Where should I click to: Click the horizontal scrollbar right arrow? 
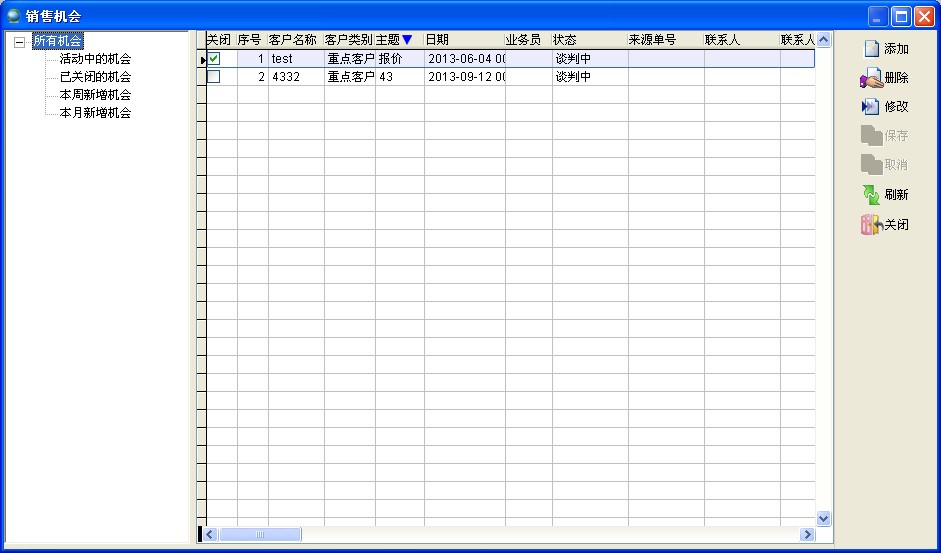coord(807,535)
